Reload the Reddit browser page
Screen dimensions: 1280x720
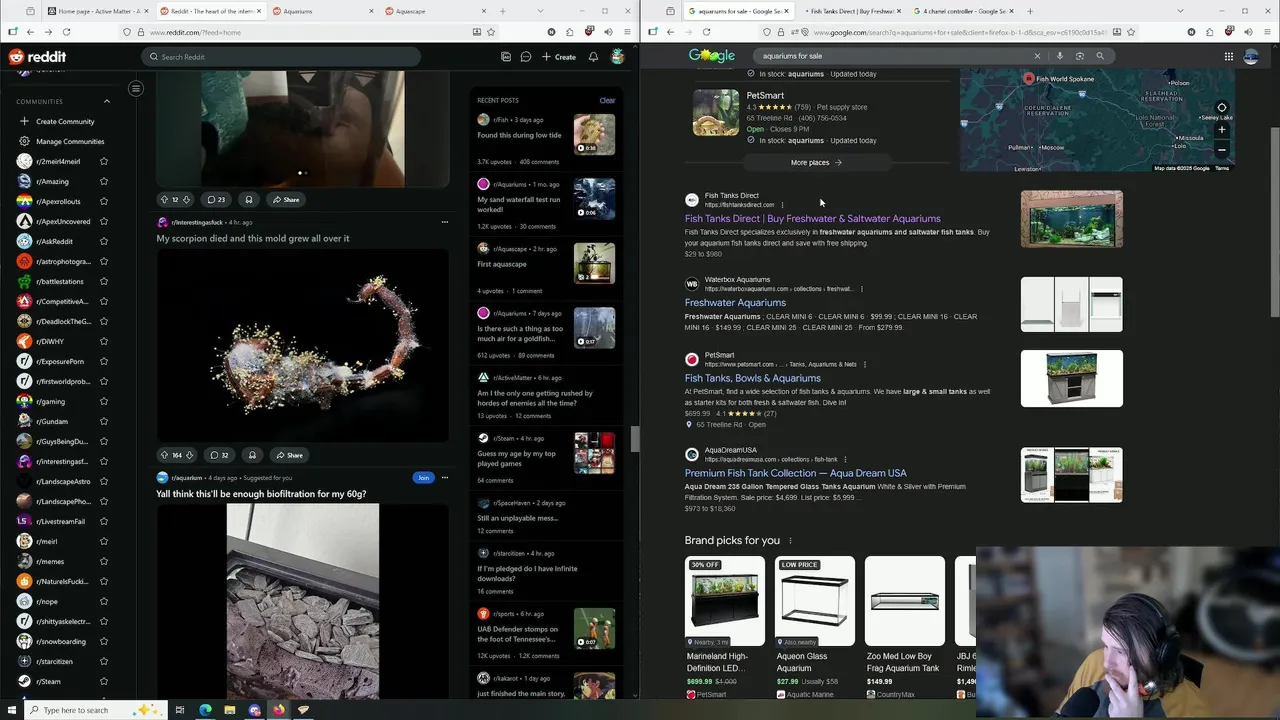[x=66, y=32]
